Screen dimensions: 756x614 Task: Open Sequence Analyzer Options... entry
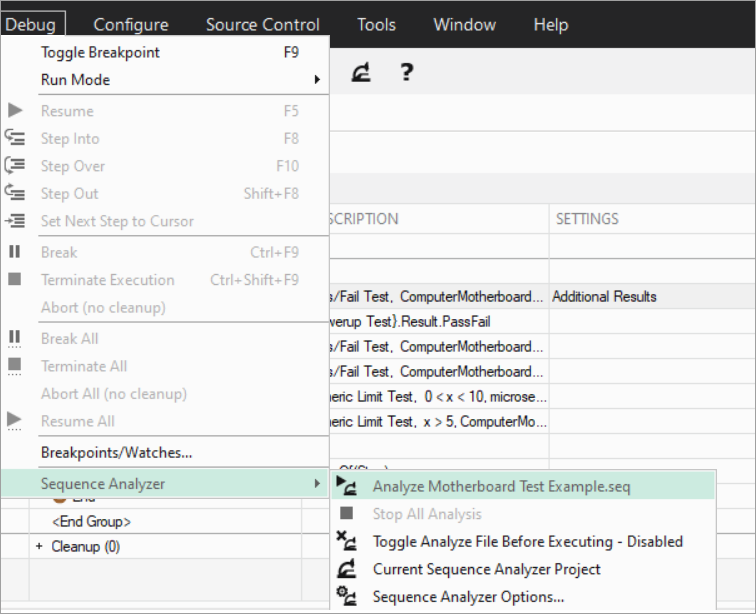coord(523,597)
